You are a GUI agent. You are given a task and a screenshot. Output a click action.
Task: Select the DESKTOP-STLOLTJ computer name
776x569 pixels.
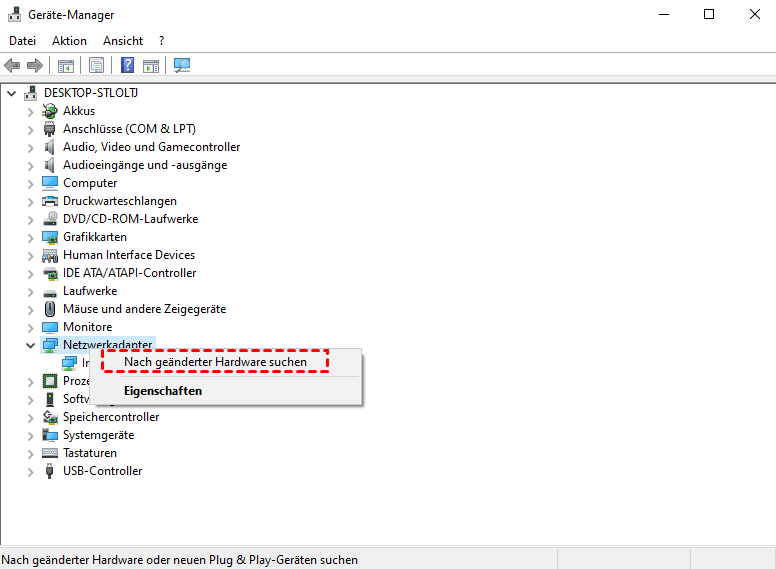(x=91, y=93)
